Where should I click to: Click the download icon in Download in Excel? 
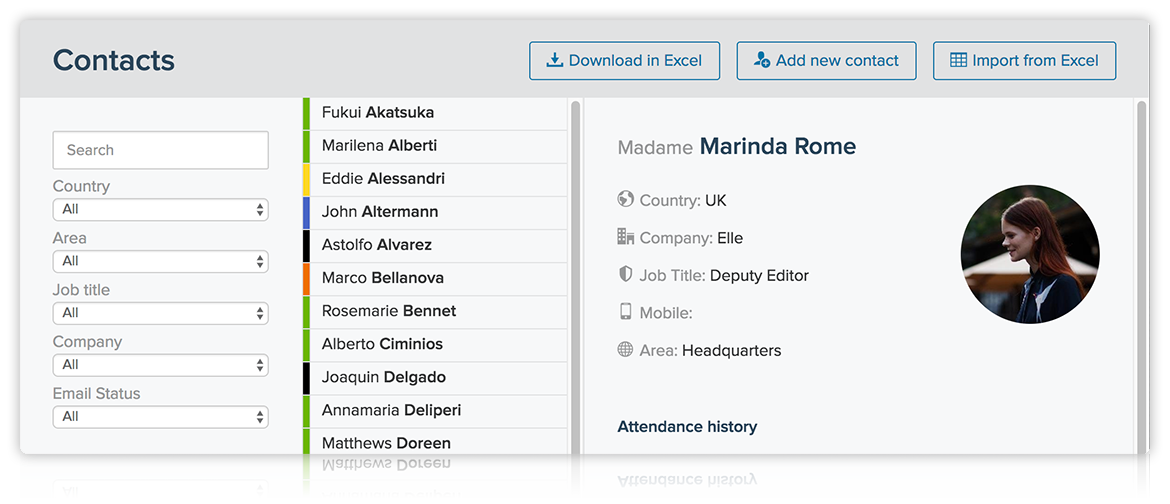[x=554, y=60]
